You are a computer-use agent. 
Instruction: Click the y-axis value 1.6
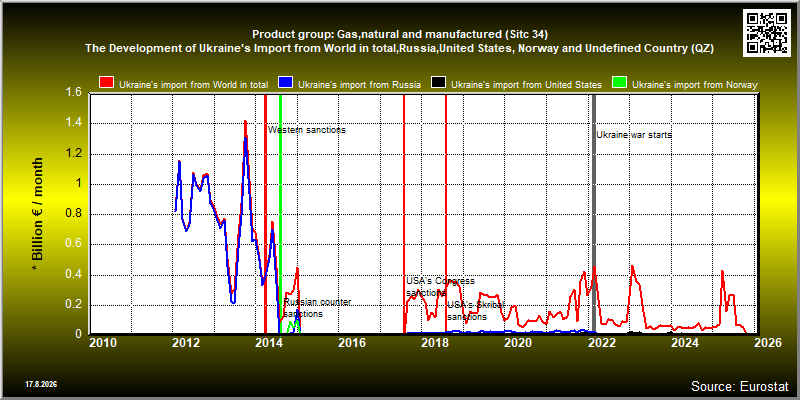[74, 93]
